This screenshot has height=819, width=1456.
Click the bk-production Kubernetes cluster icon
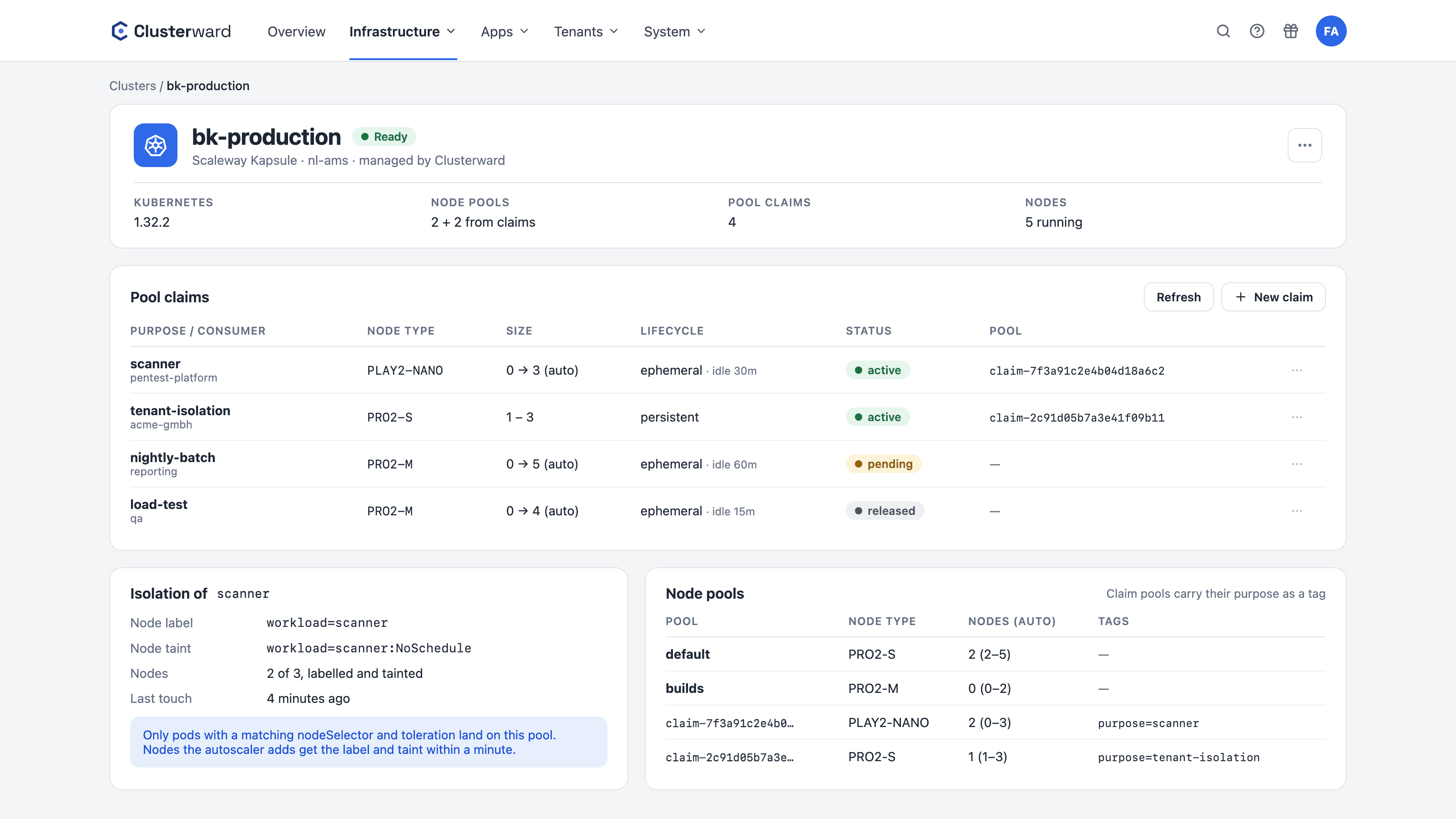click(156, 145)
